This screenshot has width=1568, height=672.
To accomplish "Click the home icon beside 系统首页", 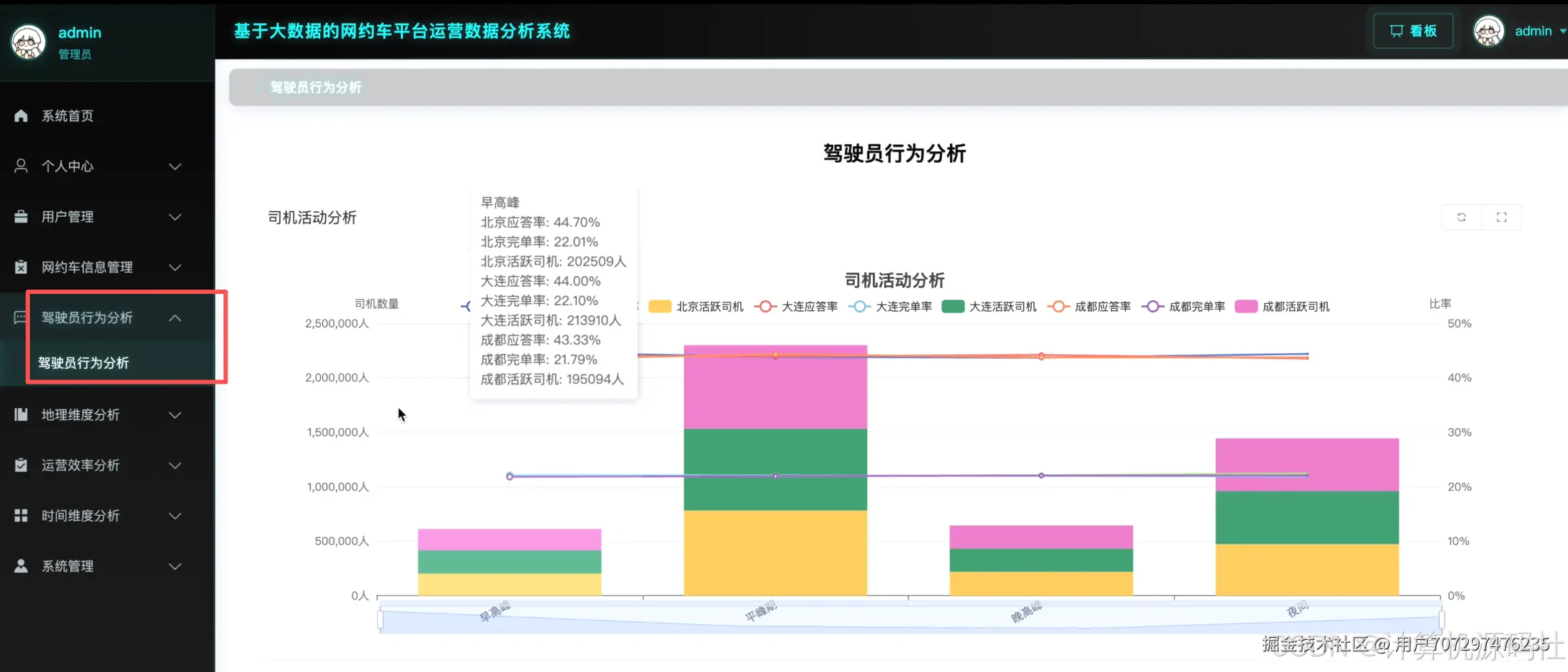I will [21, 116].
